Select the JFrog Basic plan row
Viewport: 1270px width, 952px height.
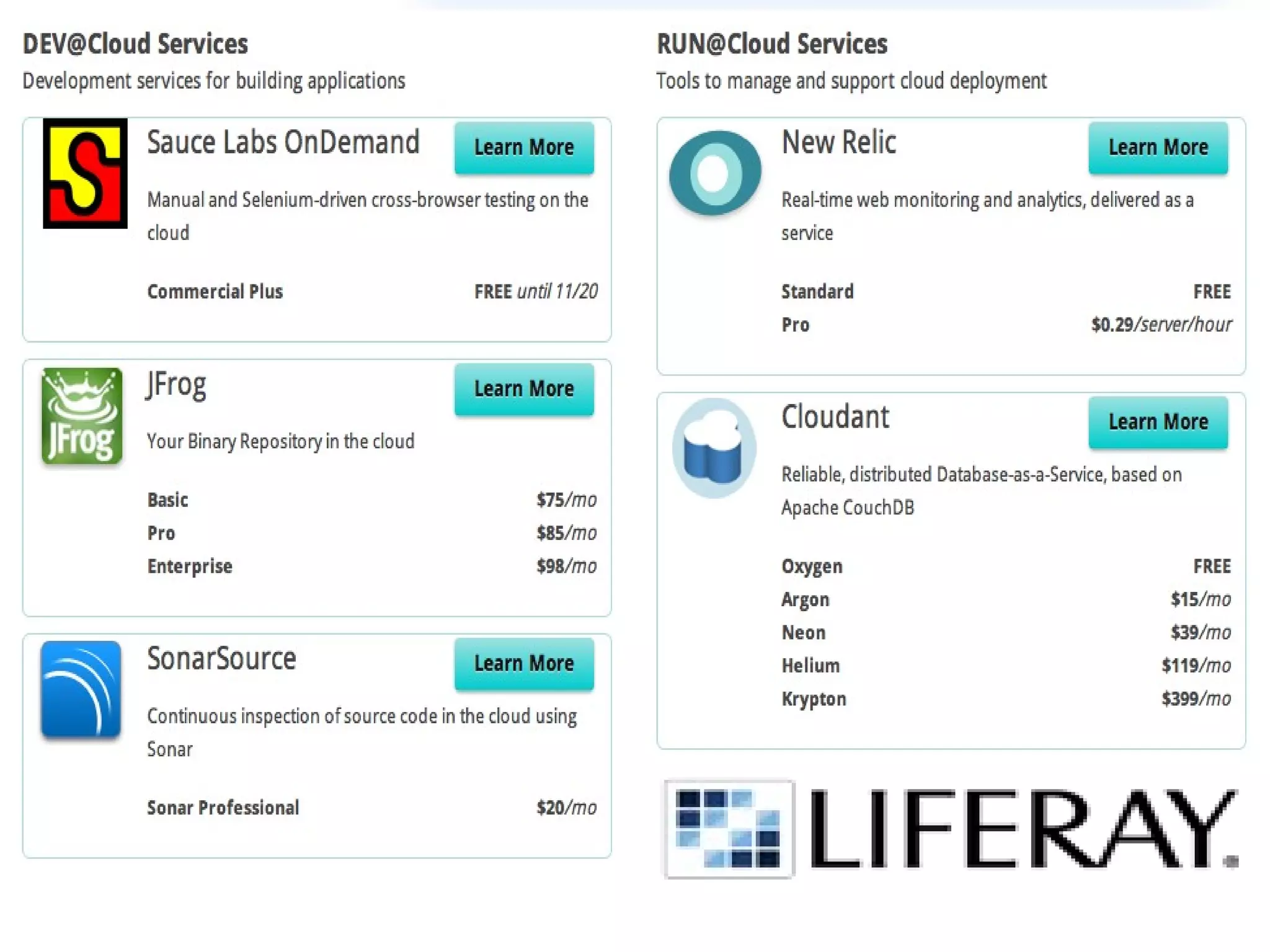coord(372,500)
